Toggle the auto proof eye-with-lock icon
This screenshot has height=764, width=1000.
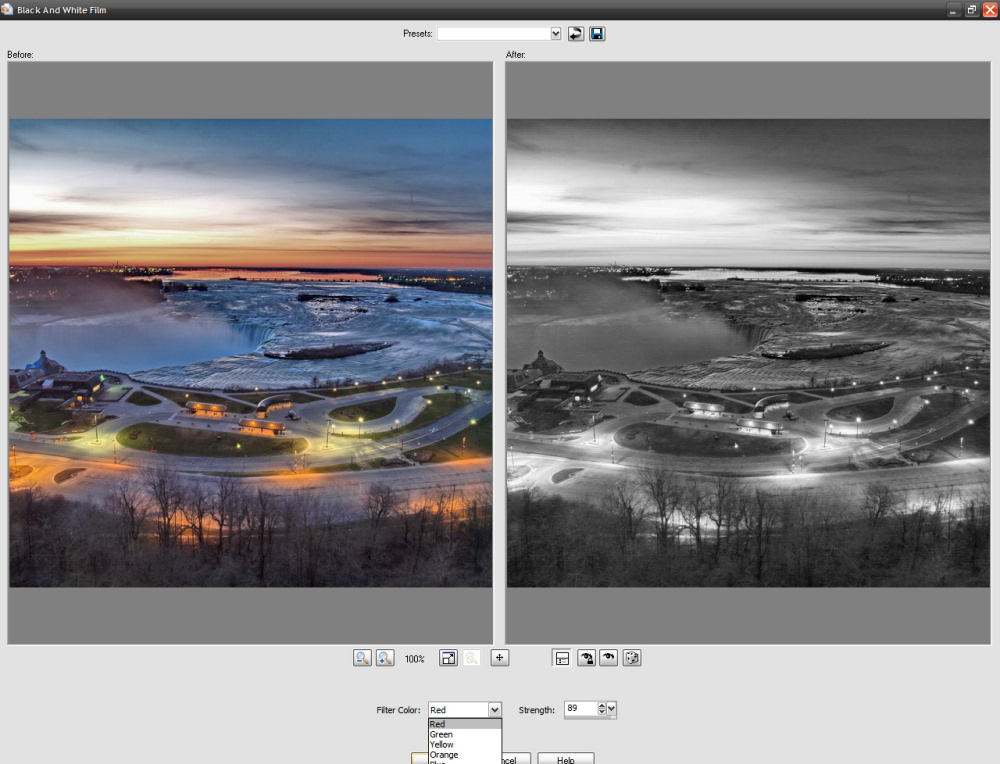click(586, 657)
